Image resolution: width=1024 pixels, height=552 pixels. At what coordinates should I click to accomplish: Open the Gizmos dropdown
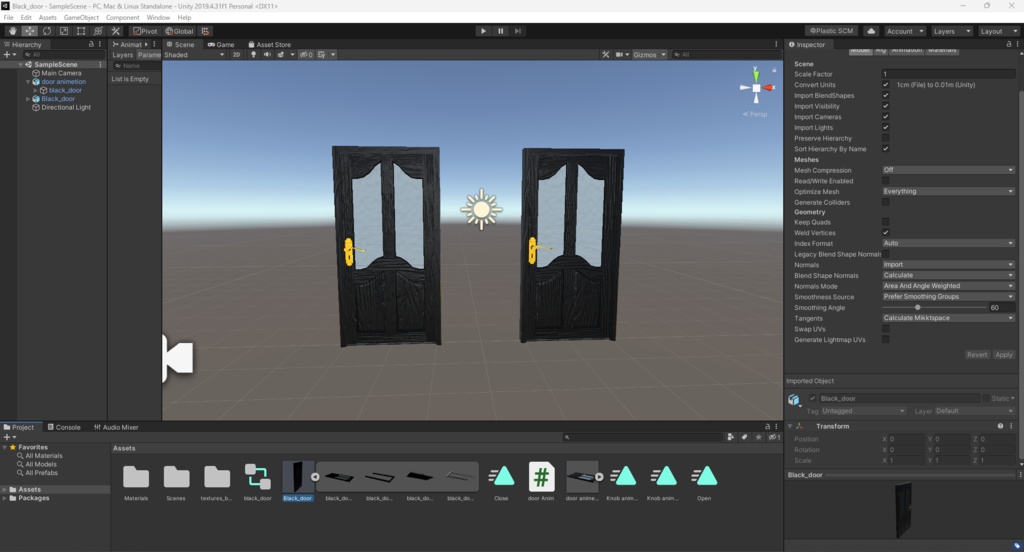649,55
